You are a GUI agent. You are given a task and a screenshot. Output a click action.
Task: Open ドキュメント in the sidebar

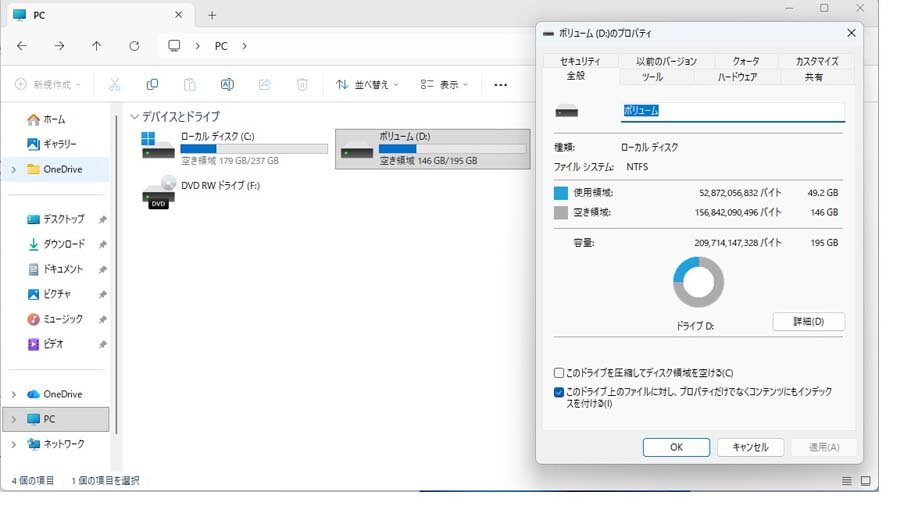pyautogui.click(x=56, y=269)
